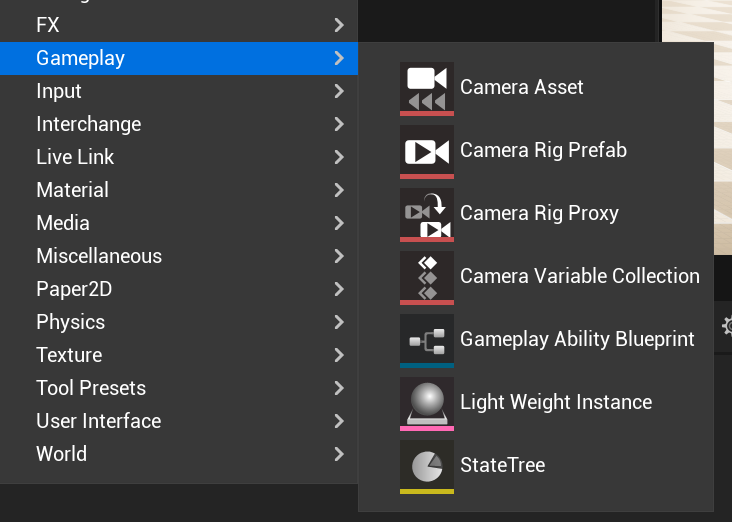Click the Camera Rig Prefab icon

(x=427, y=151)
